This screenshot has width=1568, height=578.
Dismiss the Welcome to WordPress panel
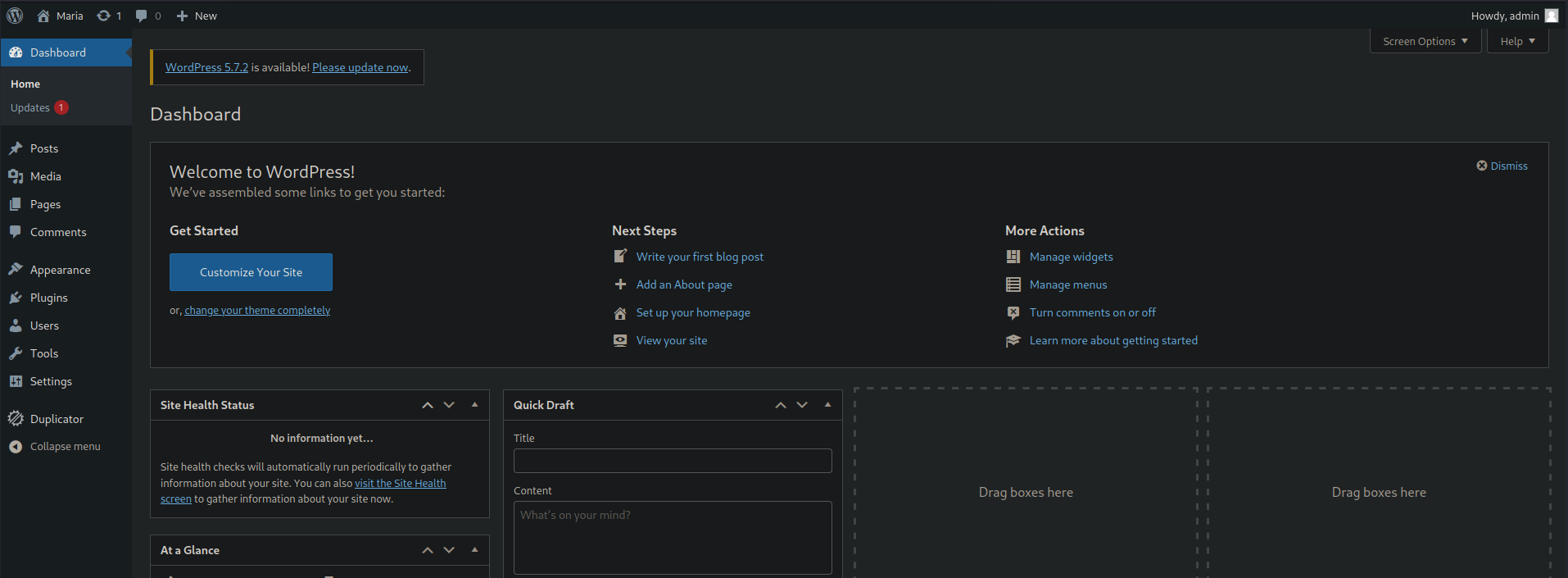point(1502,166)
